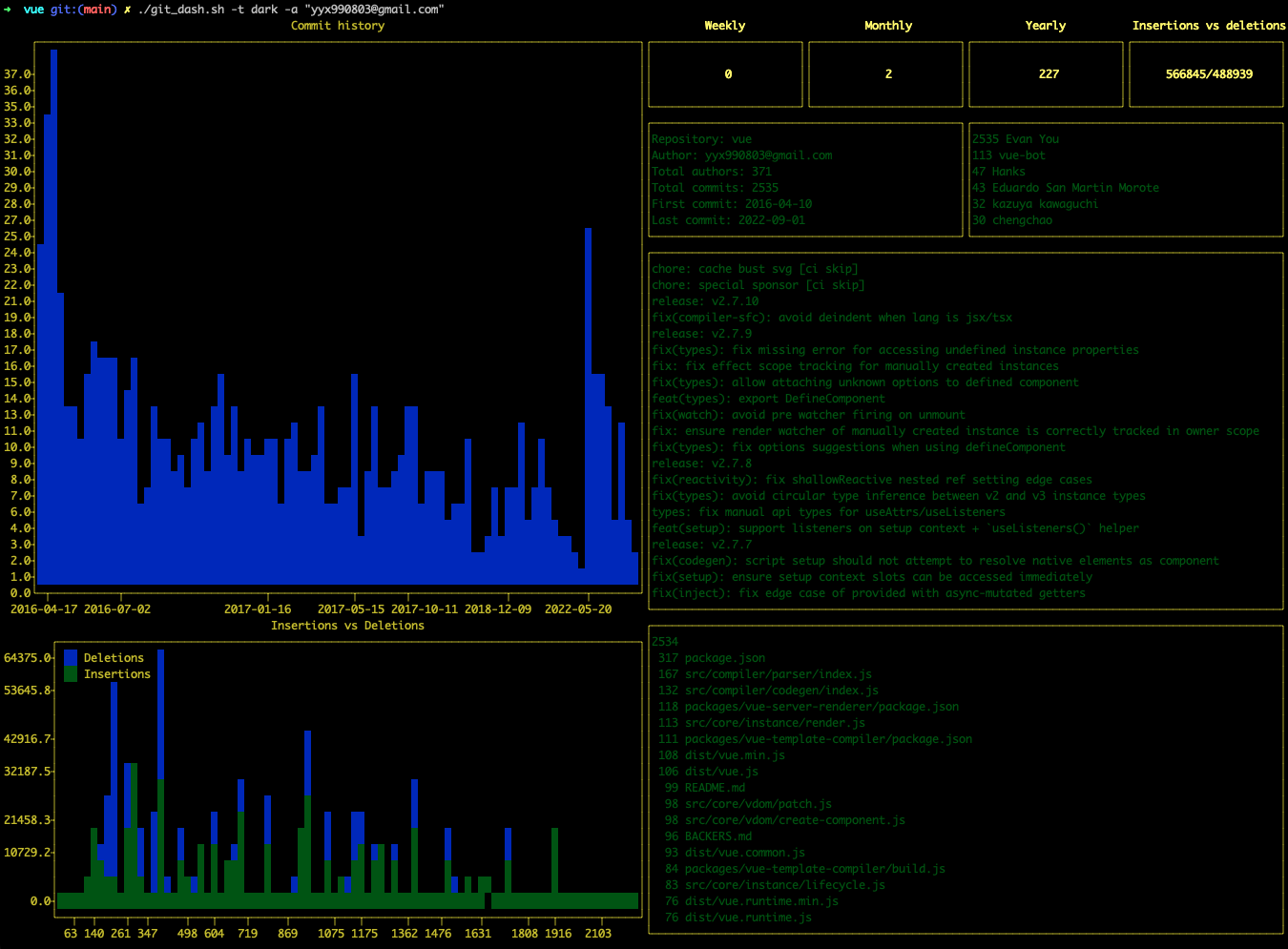
Task: Click the 'release: v2.7.8' commit line
Action: 701,464
